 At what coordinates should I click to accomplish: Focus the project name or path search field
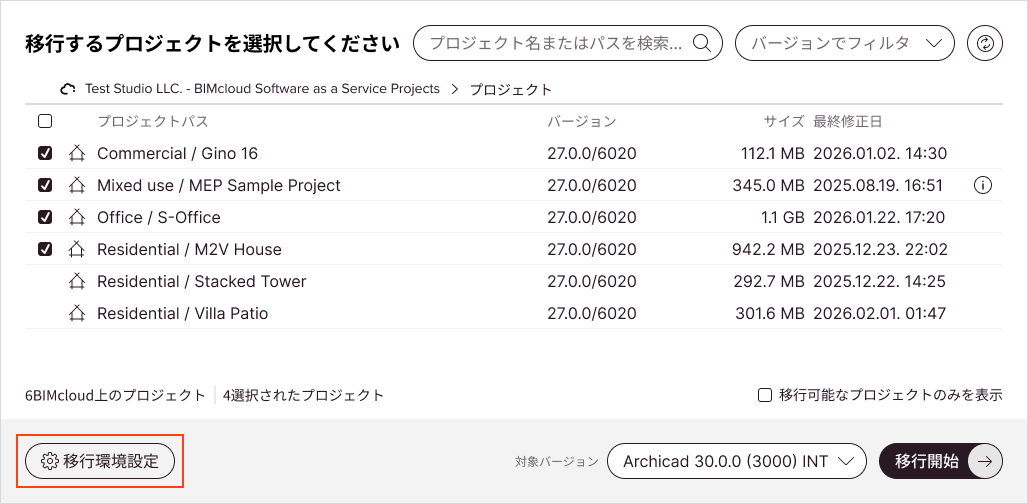coord(568,43)
